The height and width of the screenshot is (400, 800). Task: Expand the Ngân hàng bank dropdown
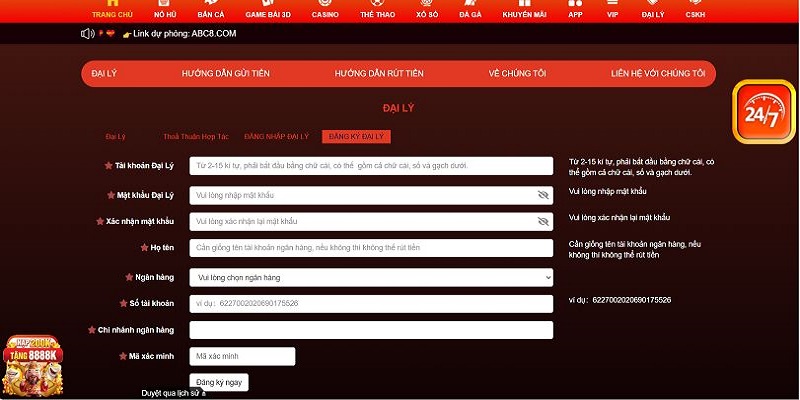[x=370, y=277]
